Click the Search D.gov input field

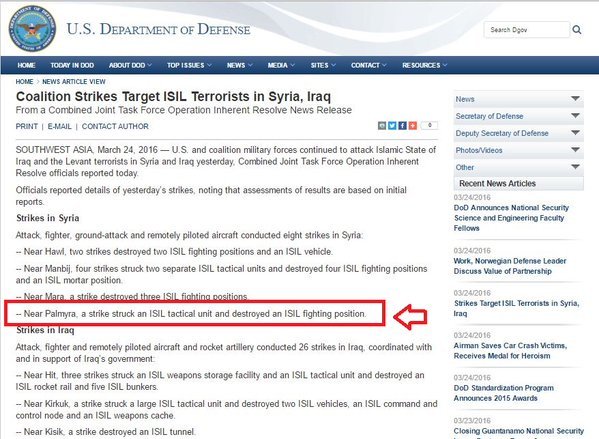point(526,30)
